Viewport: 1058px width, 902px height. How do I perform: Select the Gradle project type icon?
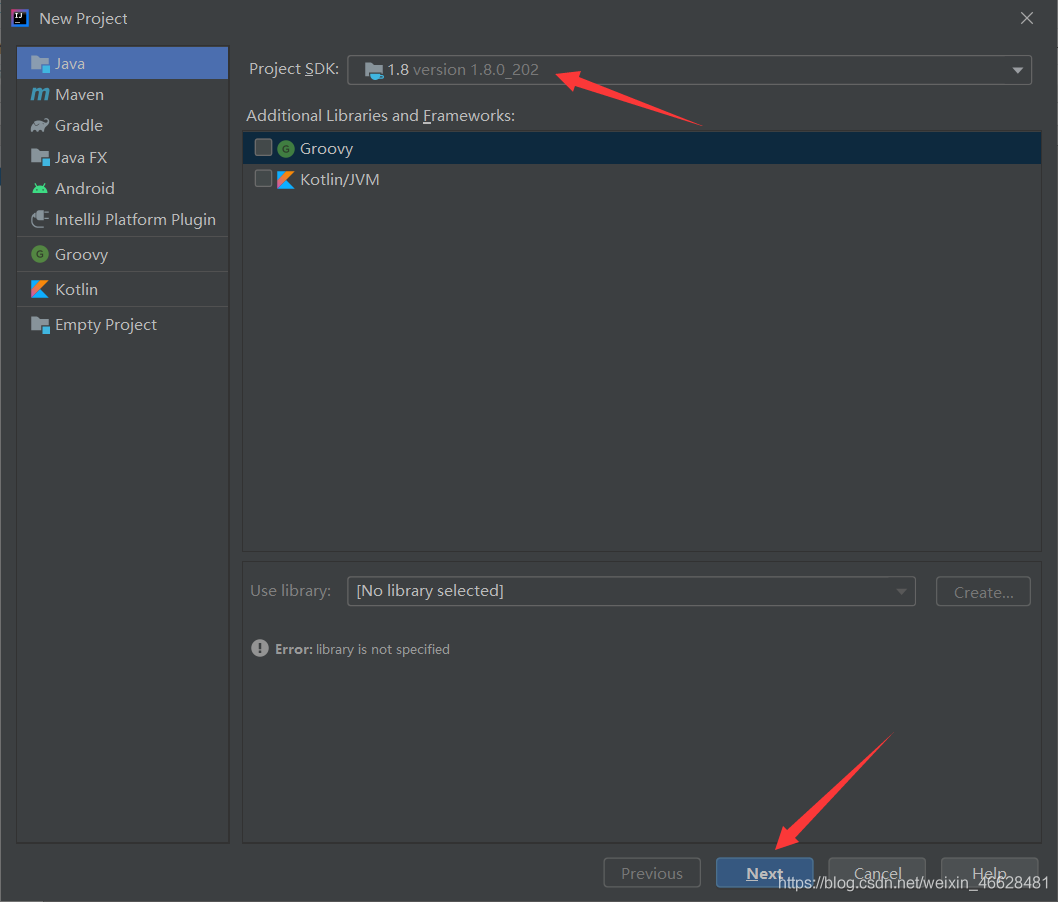click(x=41, y=125)
